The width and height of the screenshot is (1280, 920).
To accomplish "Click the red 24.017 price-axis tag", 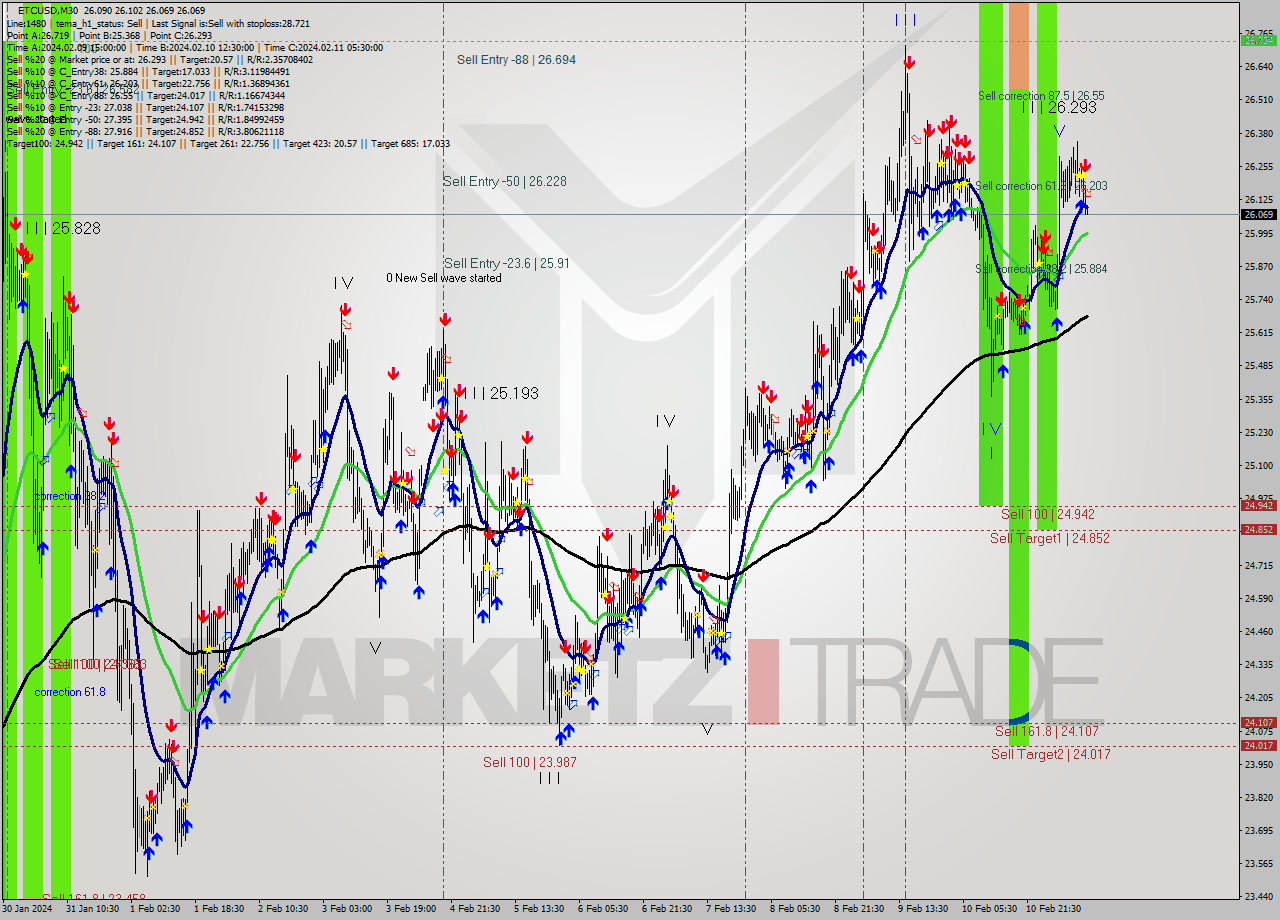I will click(x=1258, y=745).
